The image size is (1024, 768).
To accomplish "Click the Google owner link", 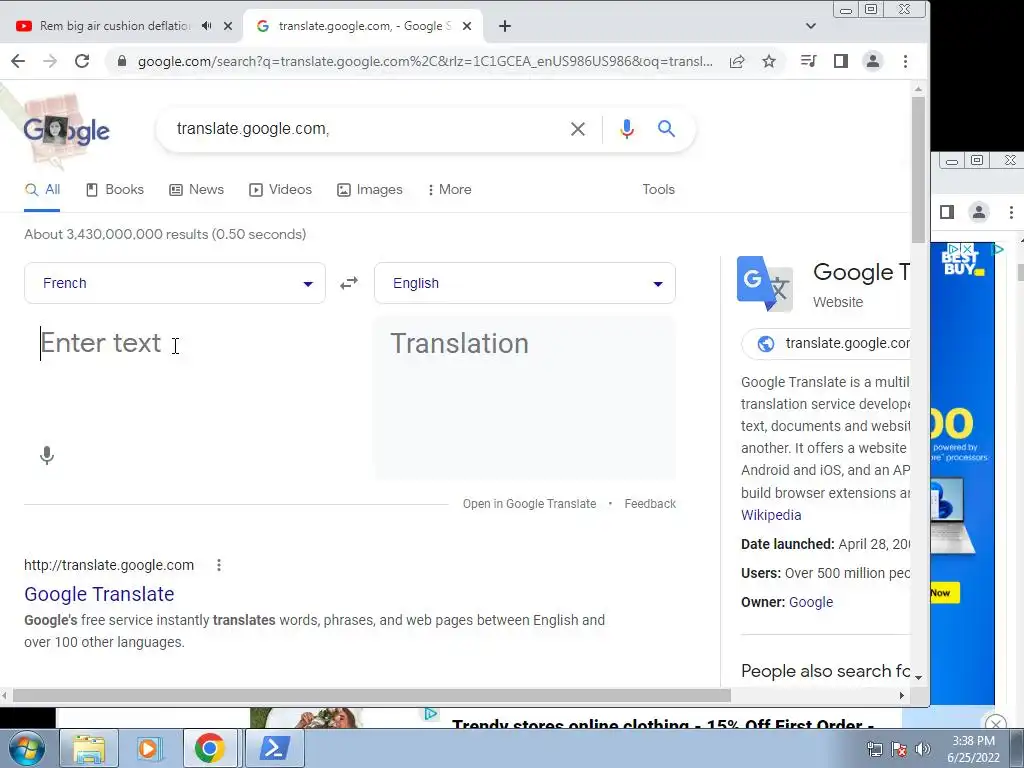I will click(x=811, y=602).
